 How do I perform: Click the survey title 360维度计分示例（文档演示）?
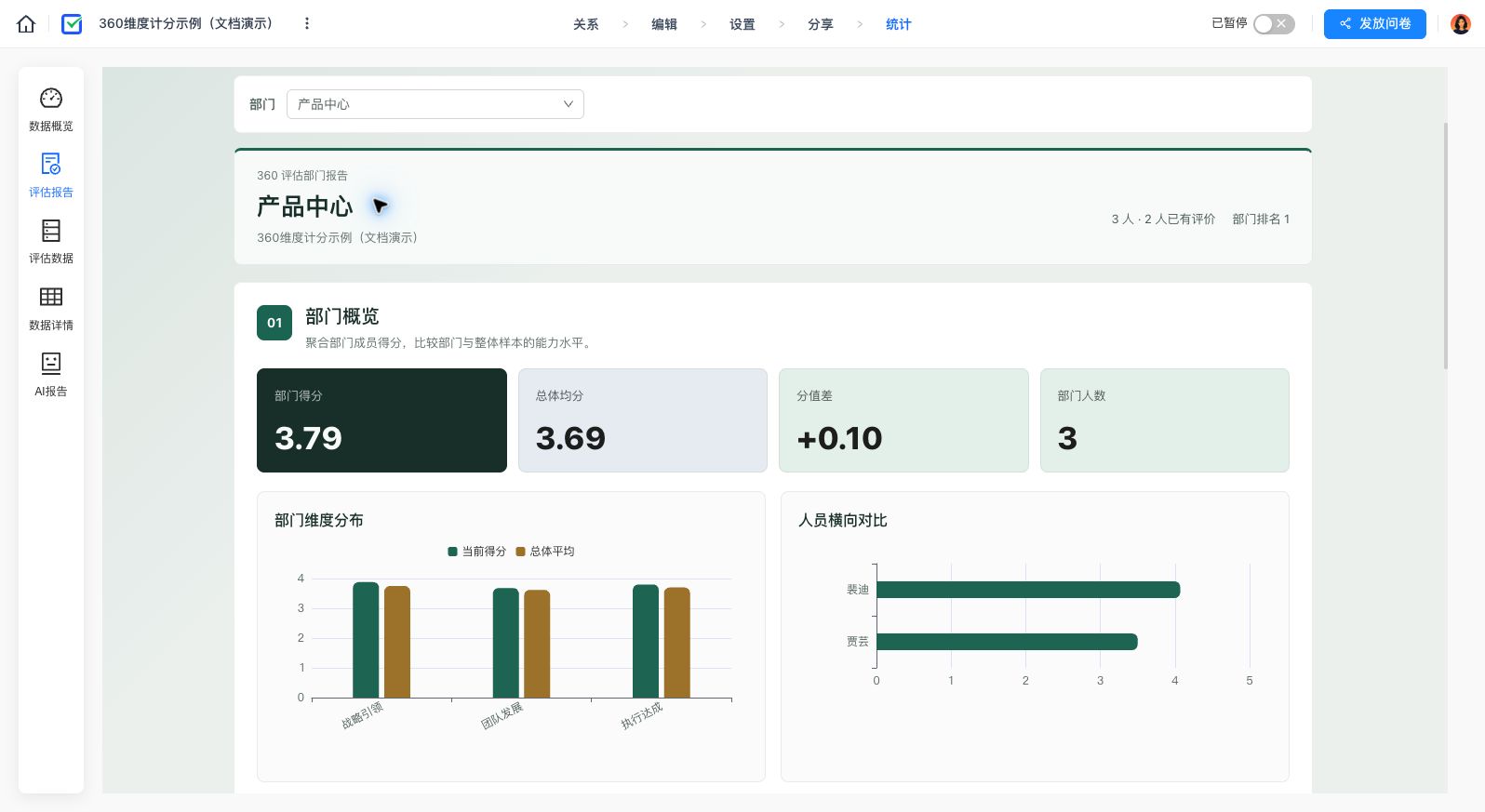[186, 23]
